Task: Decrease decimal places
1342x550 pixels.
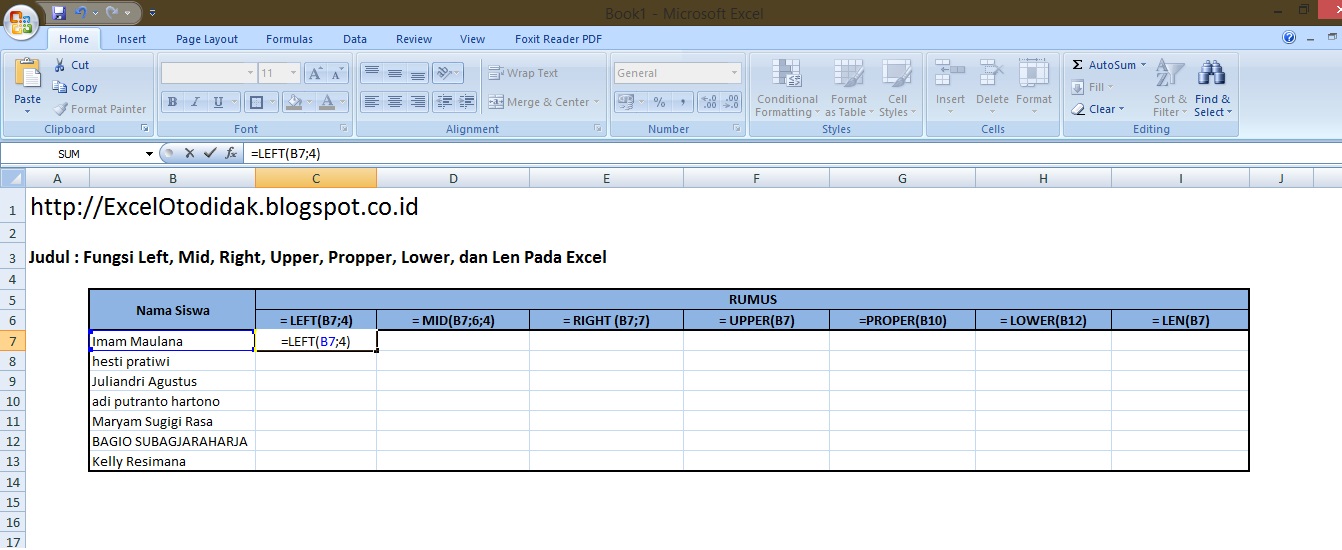Action: point(731,102)
